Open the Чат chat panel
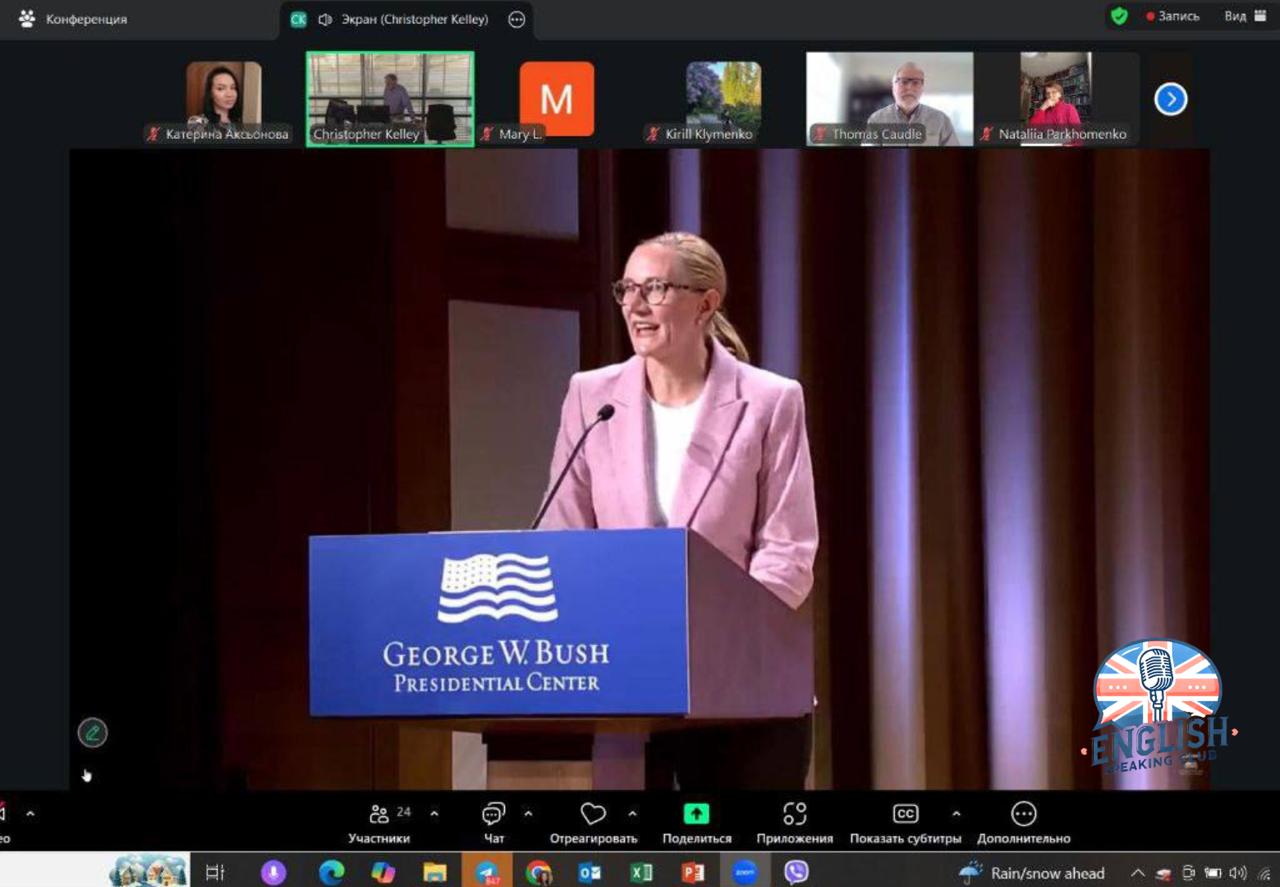1280x887 pixels. pos(494,815)
